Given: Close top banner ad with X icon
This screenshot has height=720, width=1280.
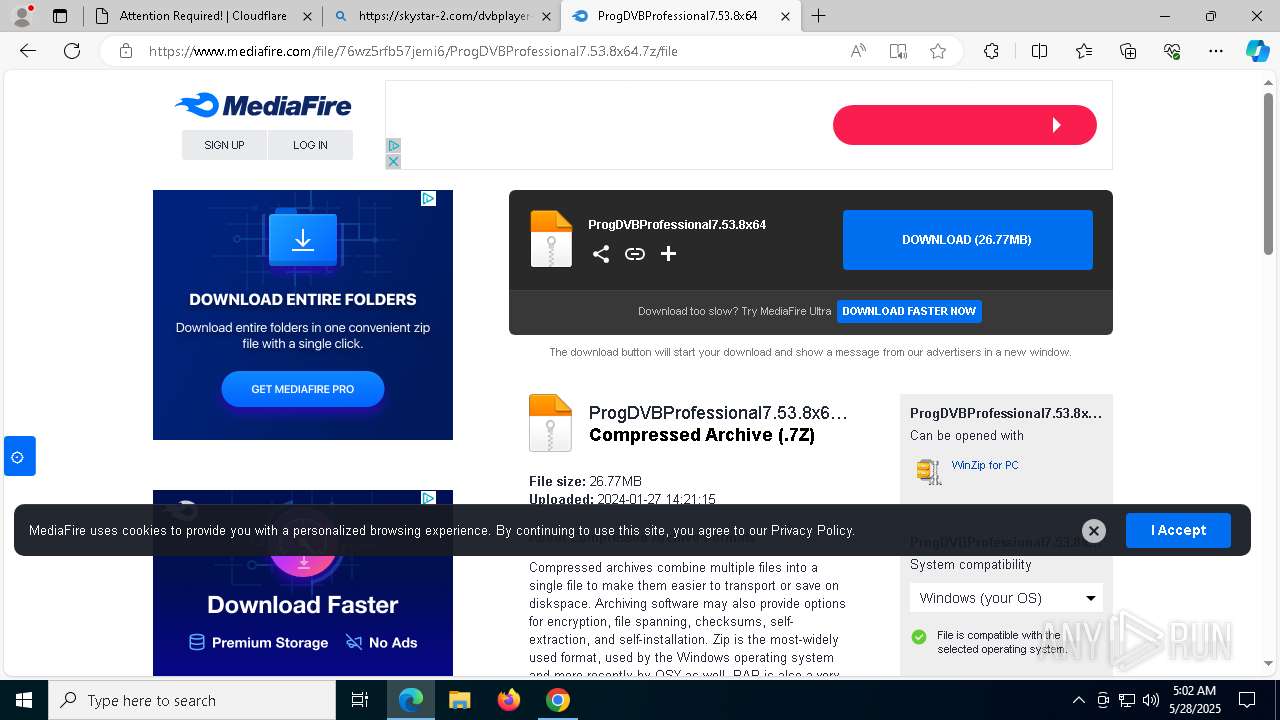Looking at the screenshot, I should pos(393,162).
